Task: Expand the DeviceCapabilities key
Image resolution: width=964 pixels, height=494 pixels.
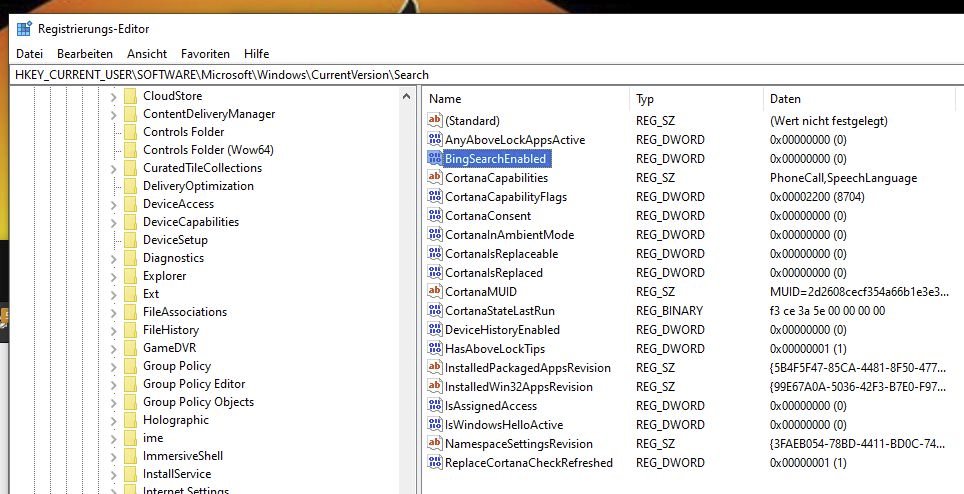Action: click(113, 222)
